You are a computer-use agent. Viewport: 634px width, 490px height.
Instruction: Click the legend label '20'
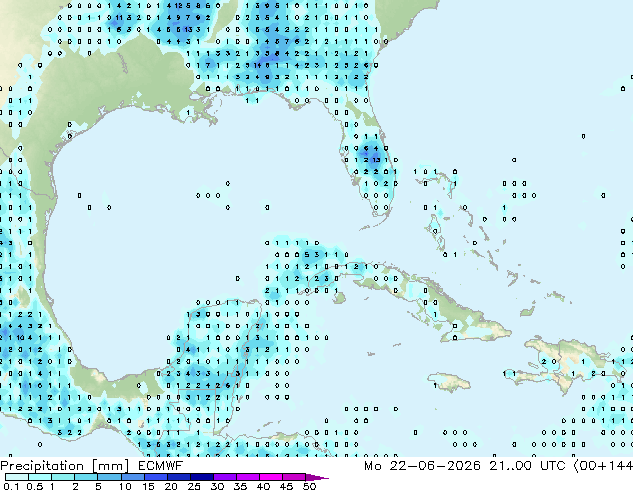[171, 486]
